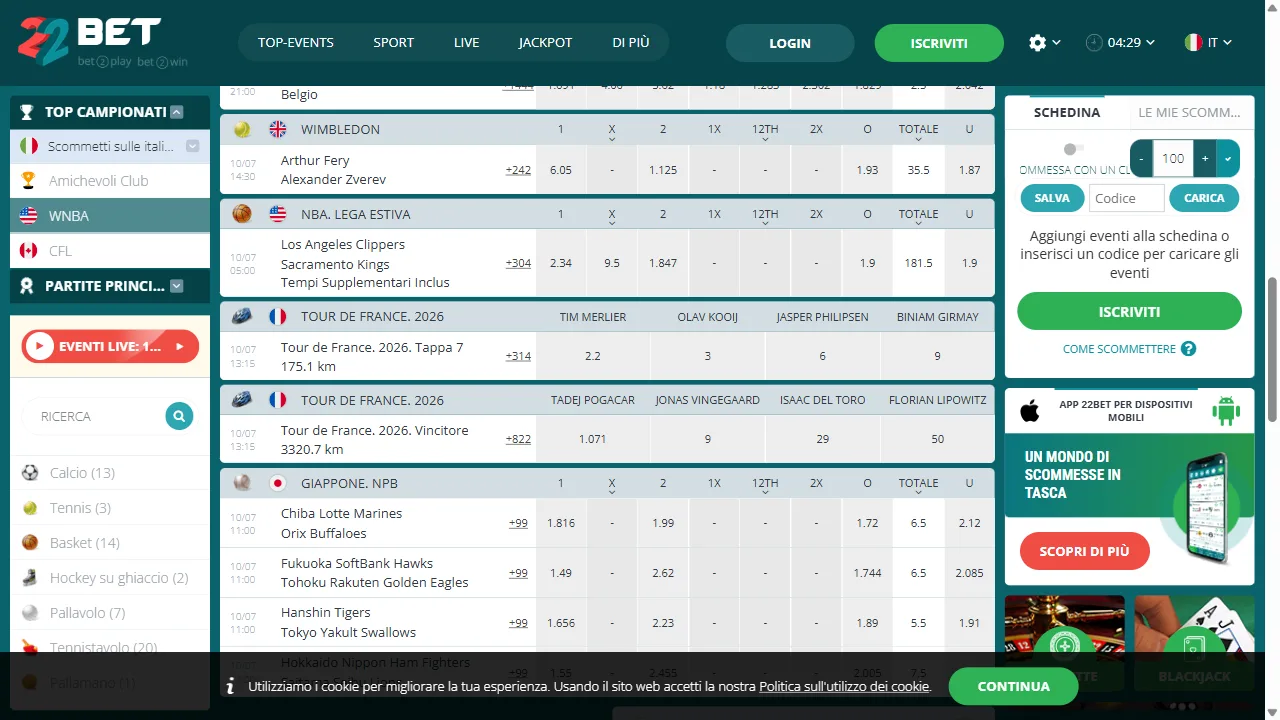Expand +304 markets for Clippers vs Kings

click(x=518, y=263)
